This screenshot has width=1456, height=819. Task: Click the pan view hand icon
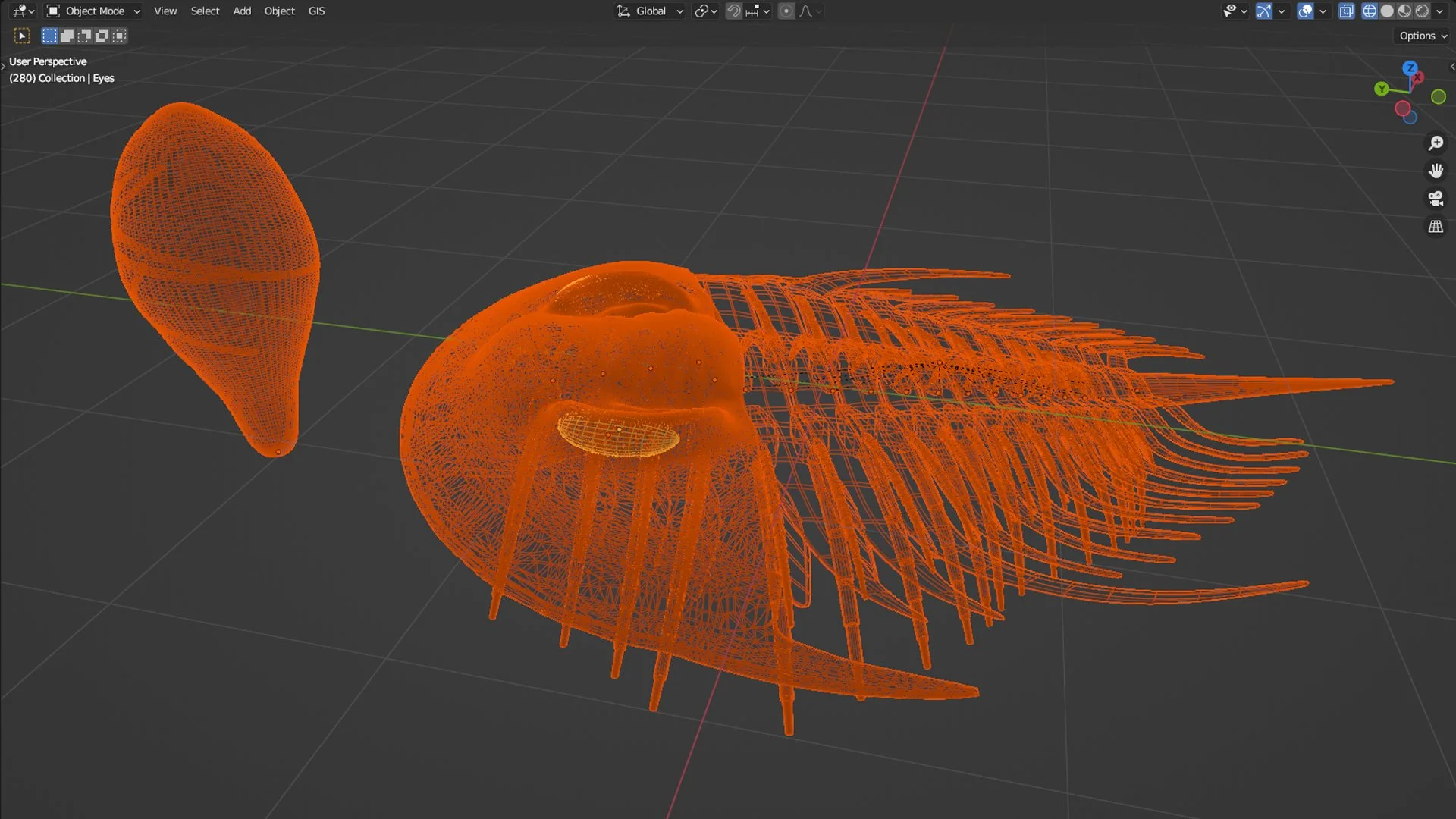click(x=1436, y=171)
